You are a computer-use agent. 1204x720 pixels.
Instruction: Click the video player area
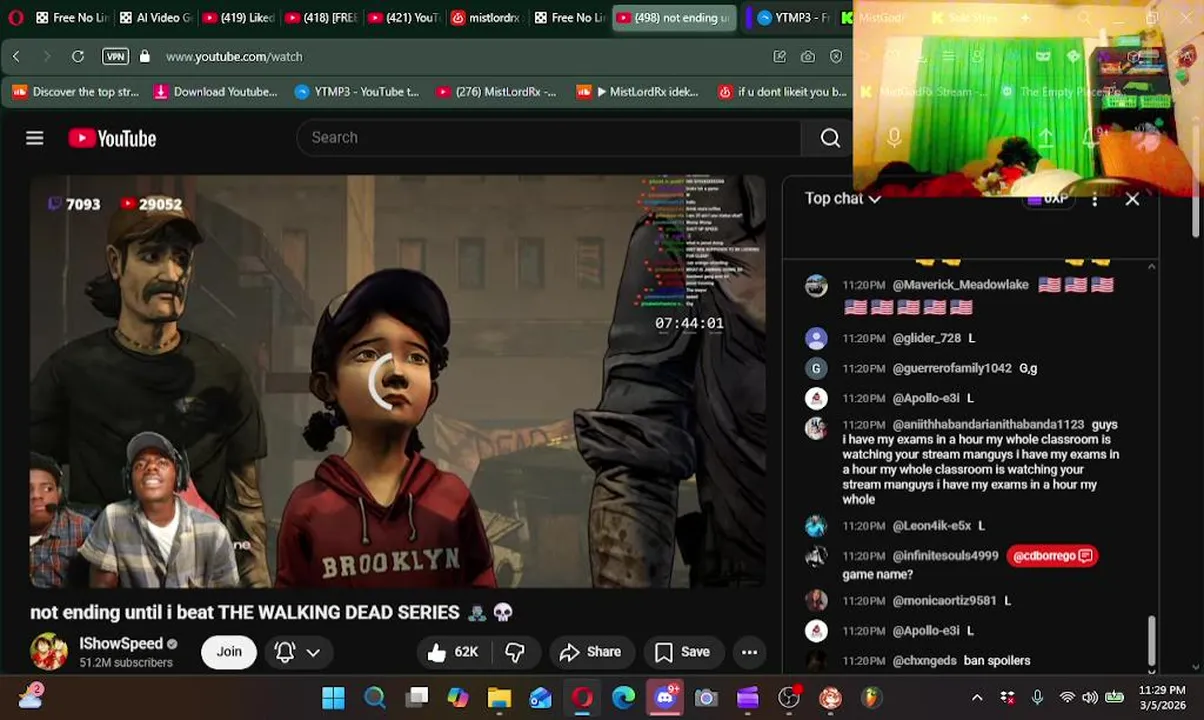397,381
